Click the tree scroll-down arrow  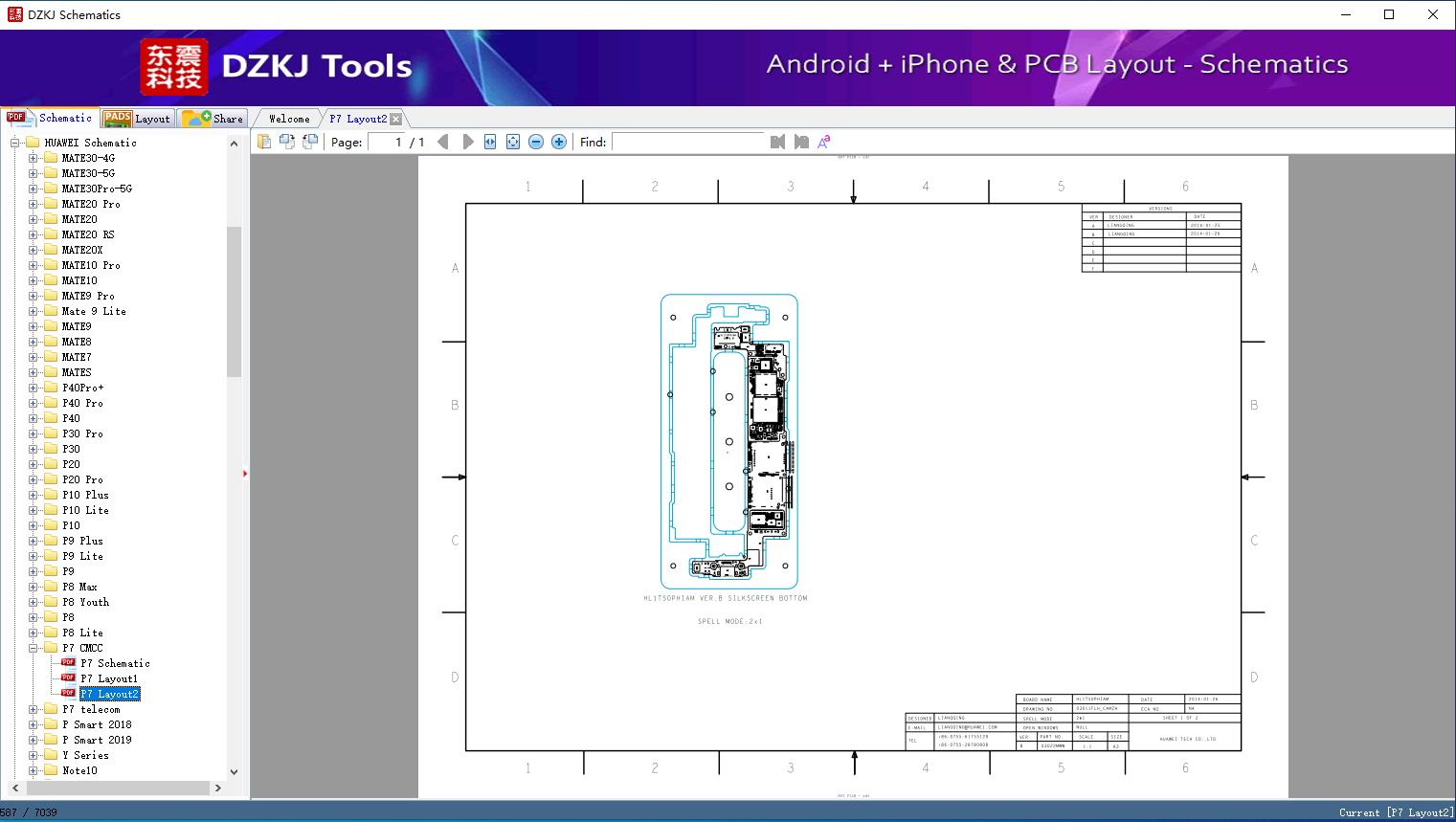[234, 771]
